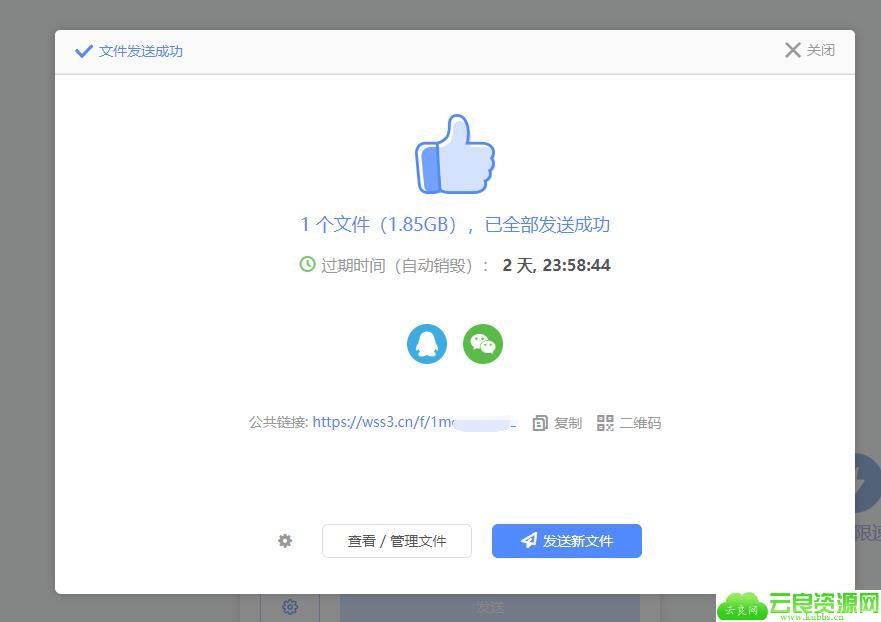
Task: Share the file via QQ icon
Action: (426, 344)
